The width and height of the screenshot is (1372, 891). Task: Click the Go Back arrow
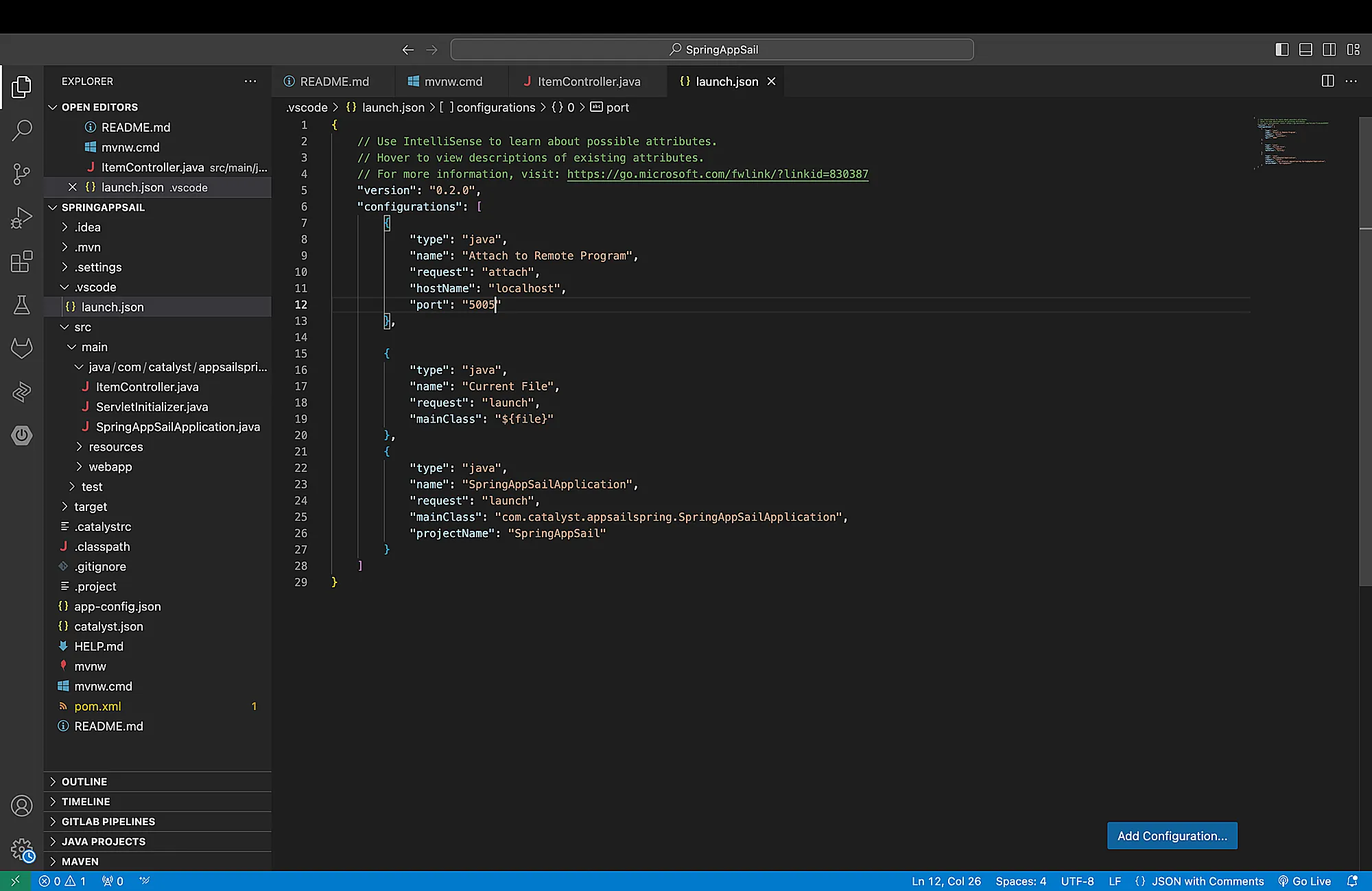click(408, 49)
